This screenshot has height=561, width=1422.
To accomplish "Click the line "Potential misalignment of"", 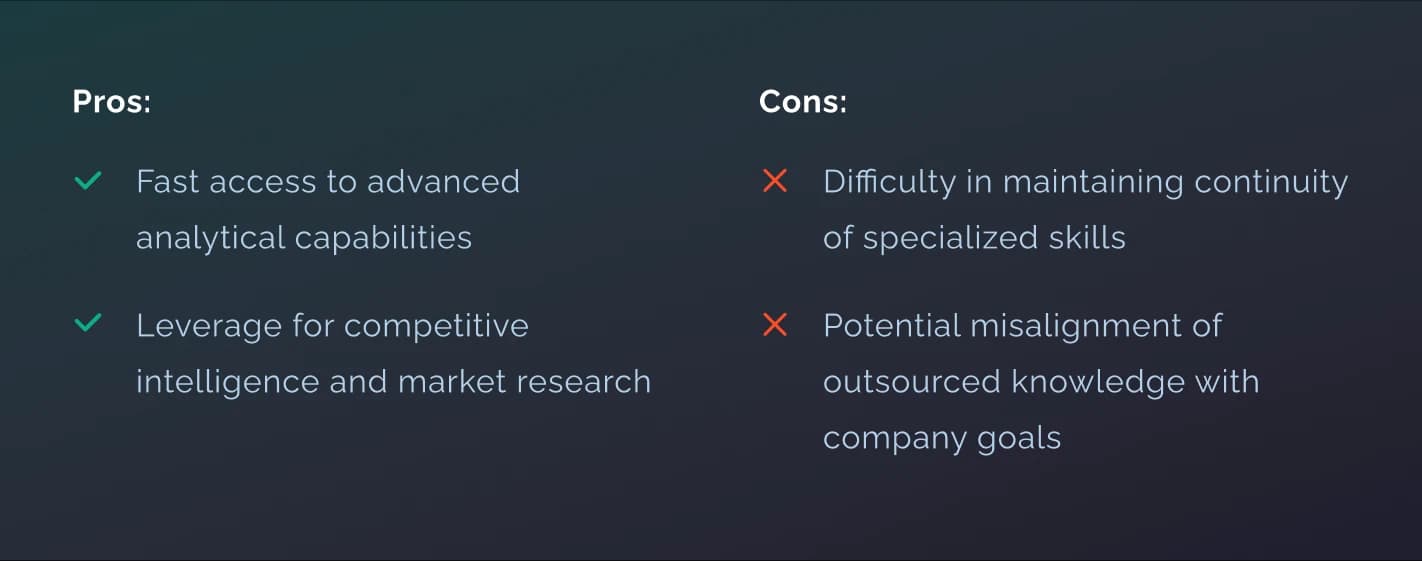I will [x=1022, y=326].
